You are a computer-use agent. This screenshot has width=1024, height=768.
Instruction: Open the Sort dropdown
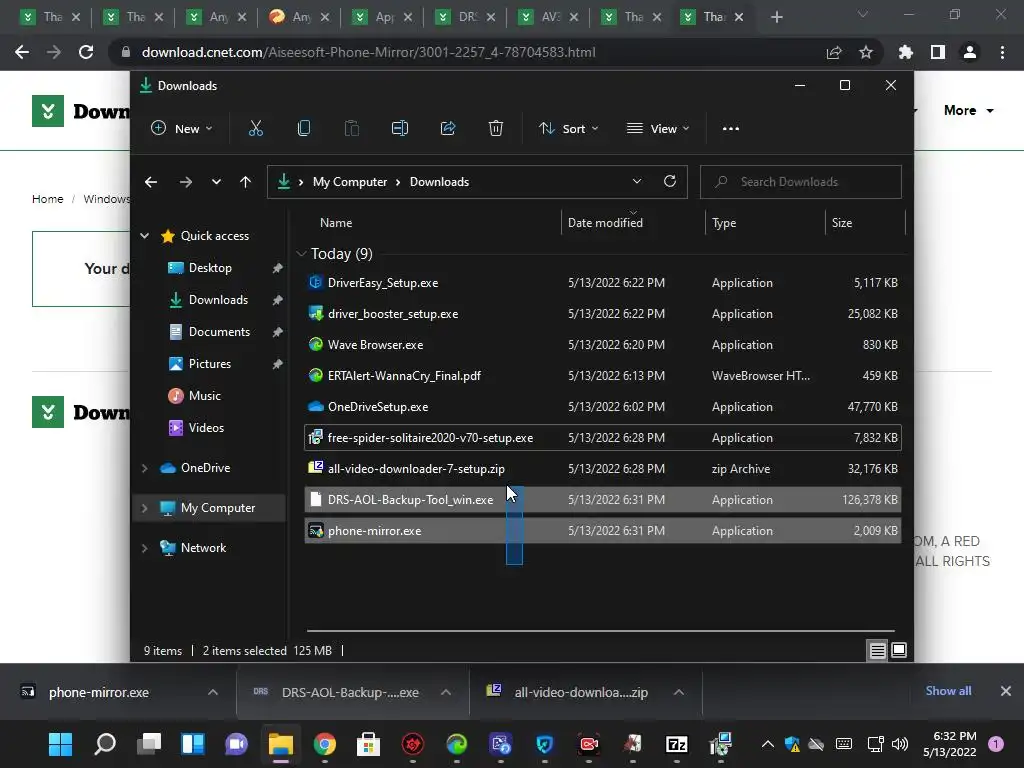569,129
